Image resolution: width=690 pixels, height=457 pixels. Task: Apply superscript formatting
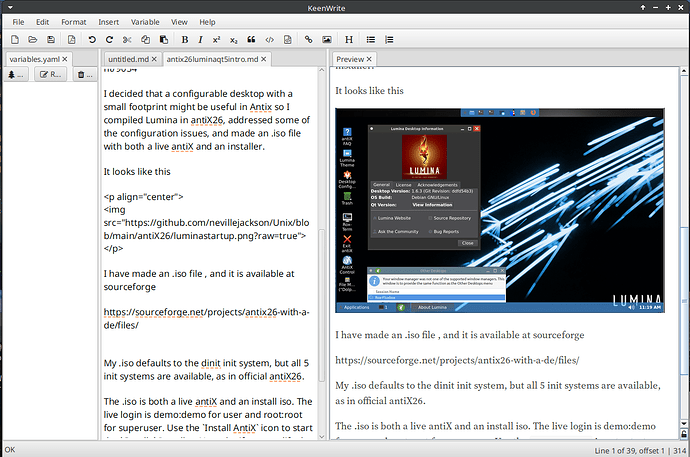217,40
